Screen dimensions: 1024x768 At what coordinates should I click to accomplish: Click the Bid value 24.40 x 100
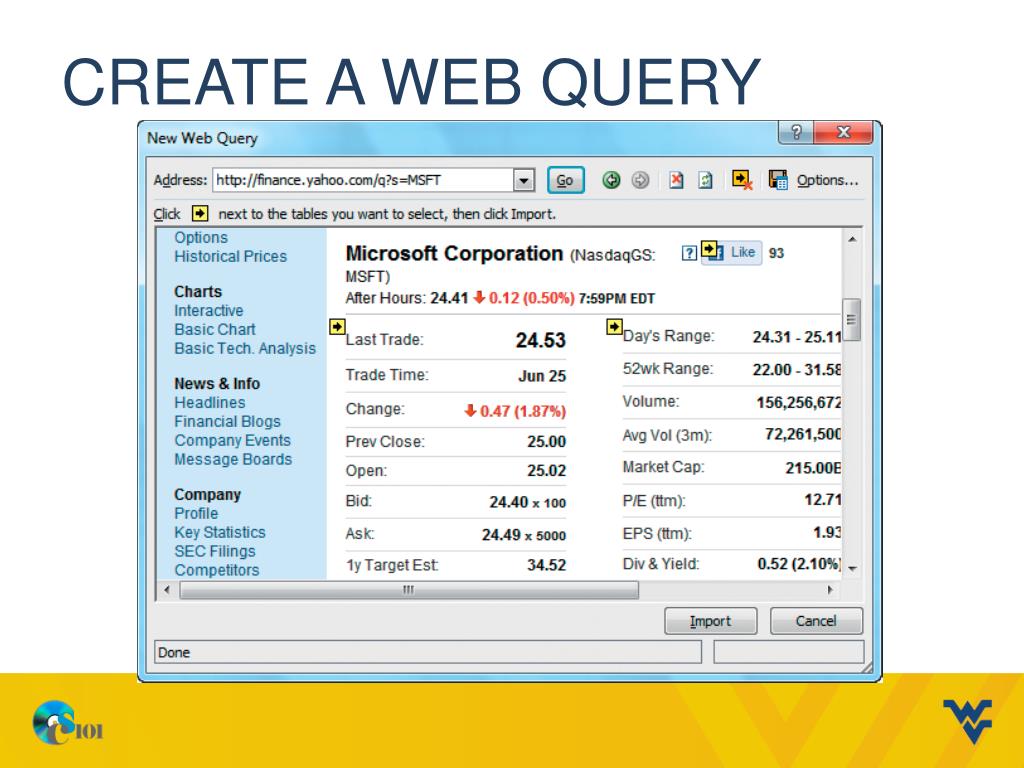[x=528, y=502]
